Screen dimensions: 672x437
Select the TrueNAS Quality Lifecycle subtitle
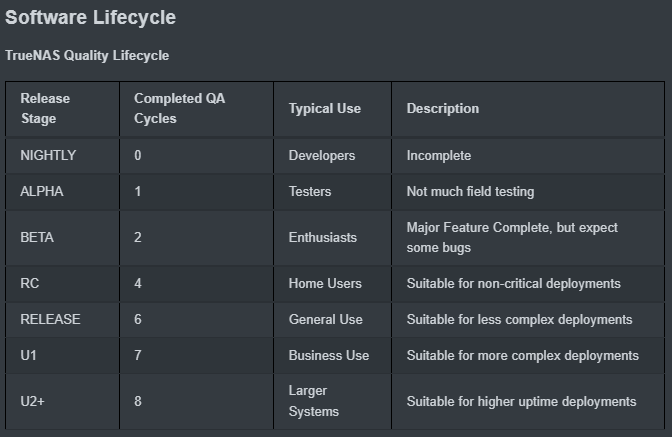[87, 56]
